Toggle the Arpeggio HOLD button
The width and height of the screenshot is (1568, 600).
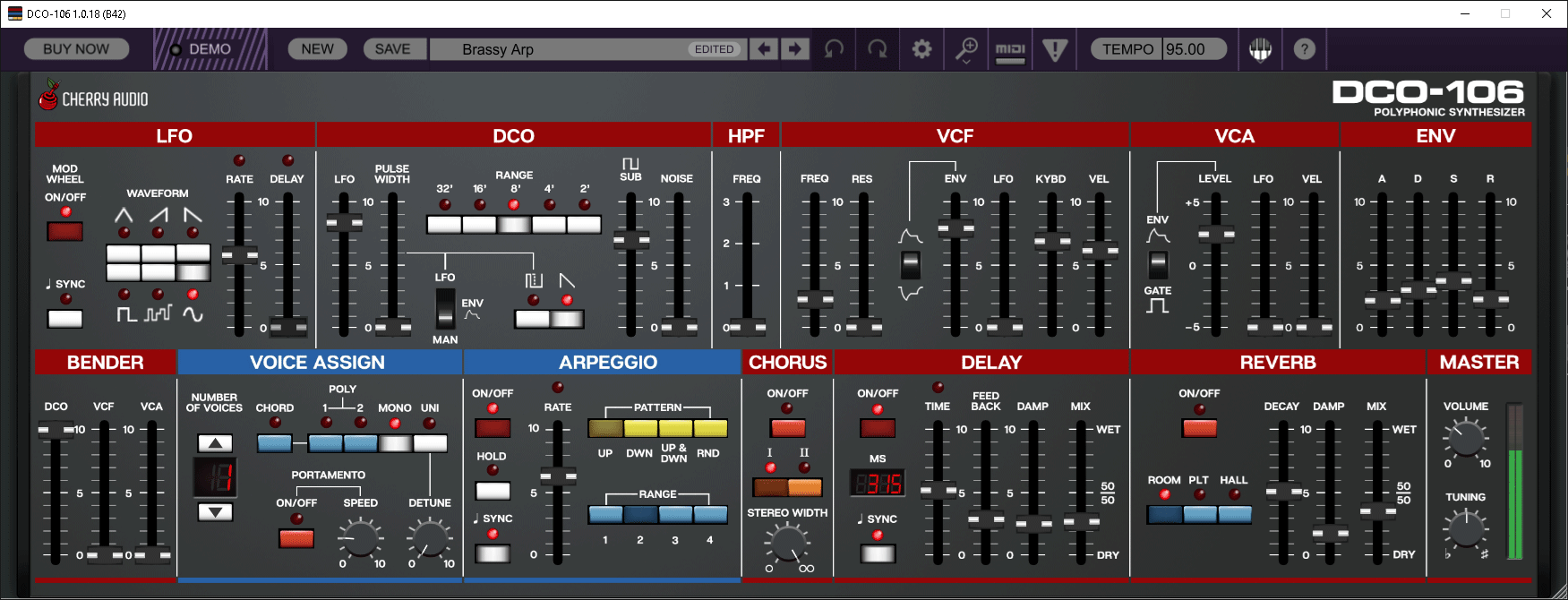click(493, 491)
